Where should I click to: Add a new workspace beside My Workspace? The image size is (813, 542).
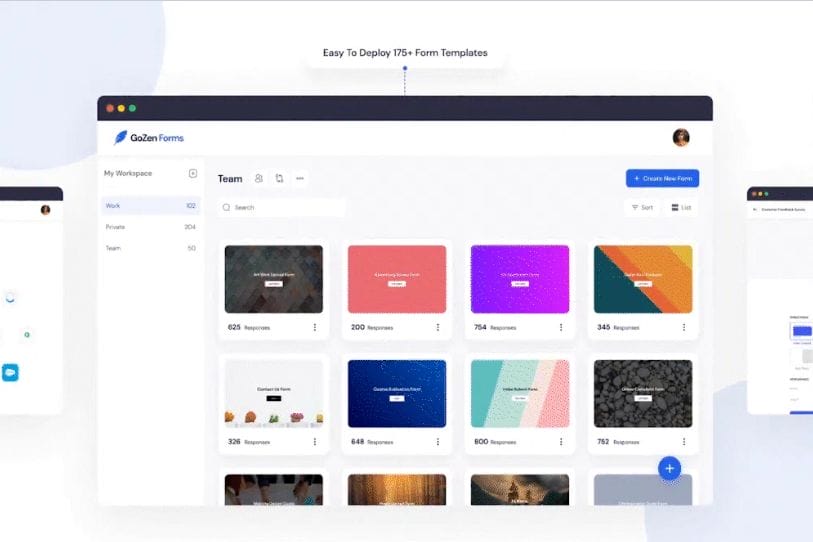coord(193,173)
